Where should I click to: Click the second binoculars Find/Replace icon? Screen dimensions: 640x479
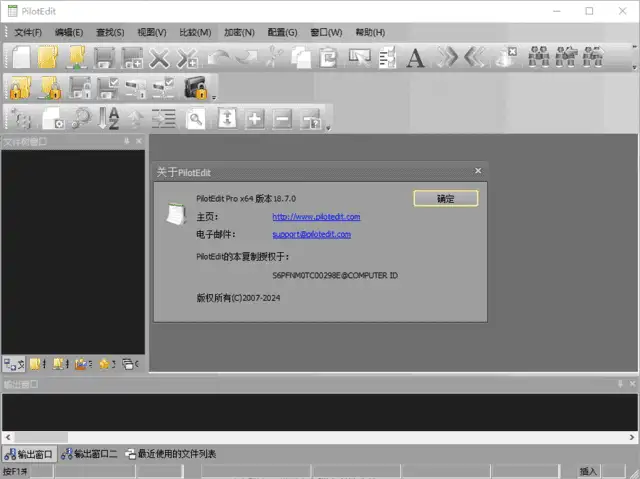(x=567, y=56)
